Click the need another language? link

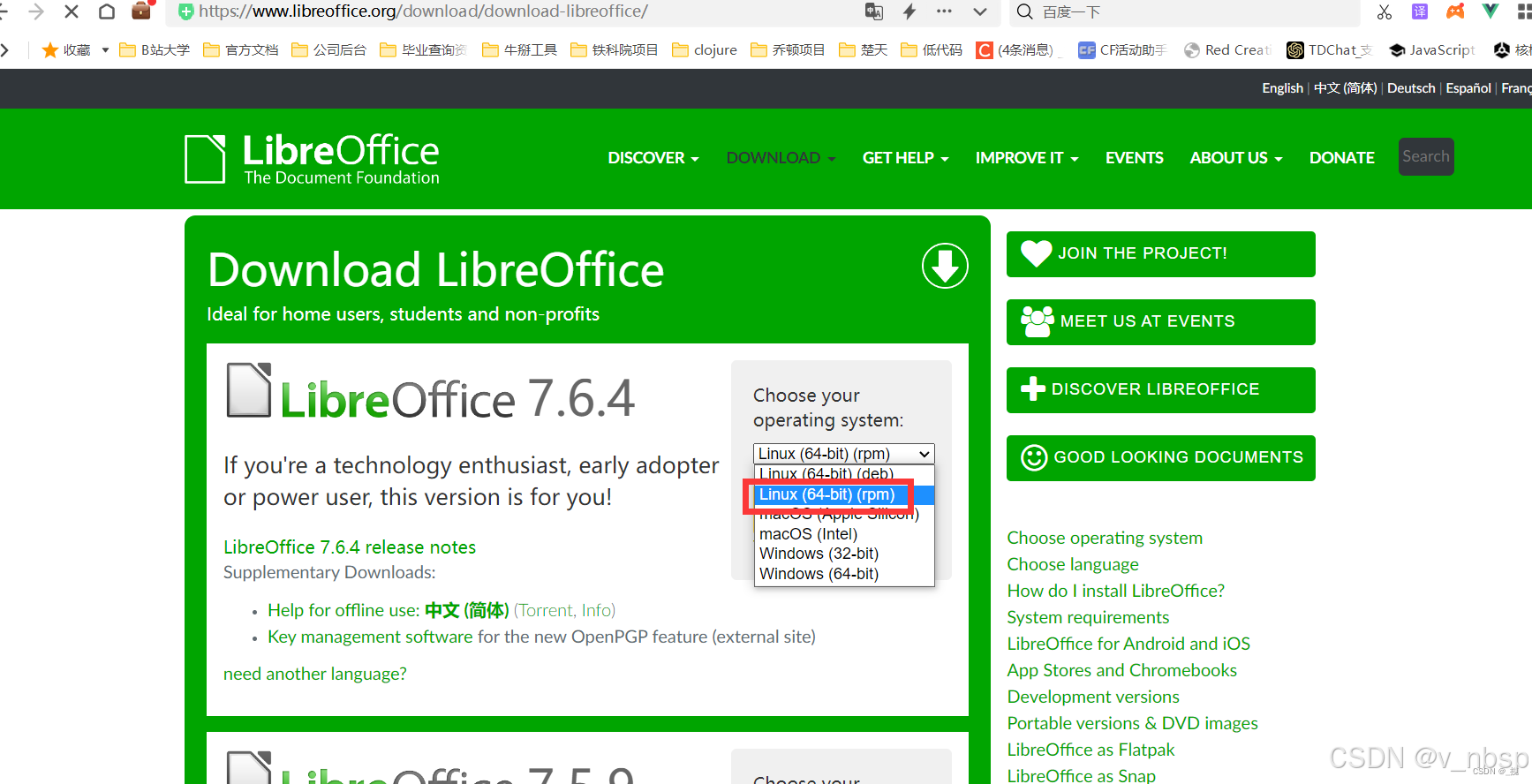coord(315,674)
